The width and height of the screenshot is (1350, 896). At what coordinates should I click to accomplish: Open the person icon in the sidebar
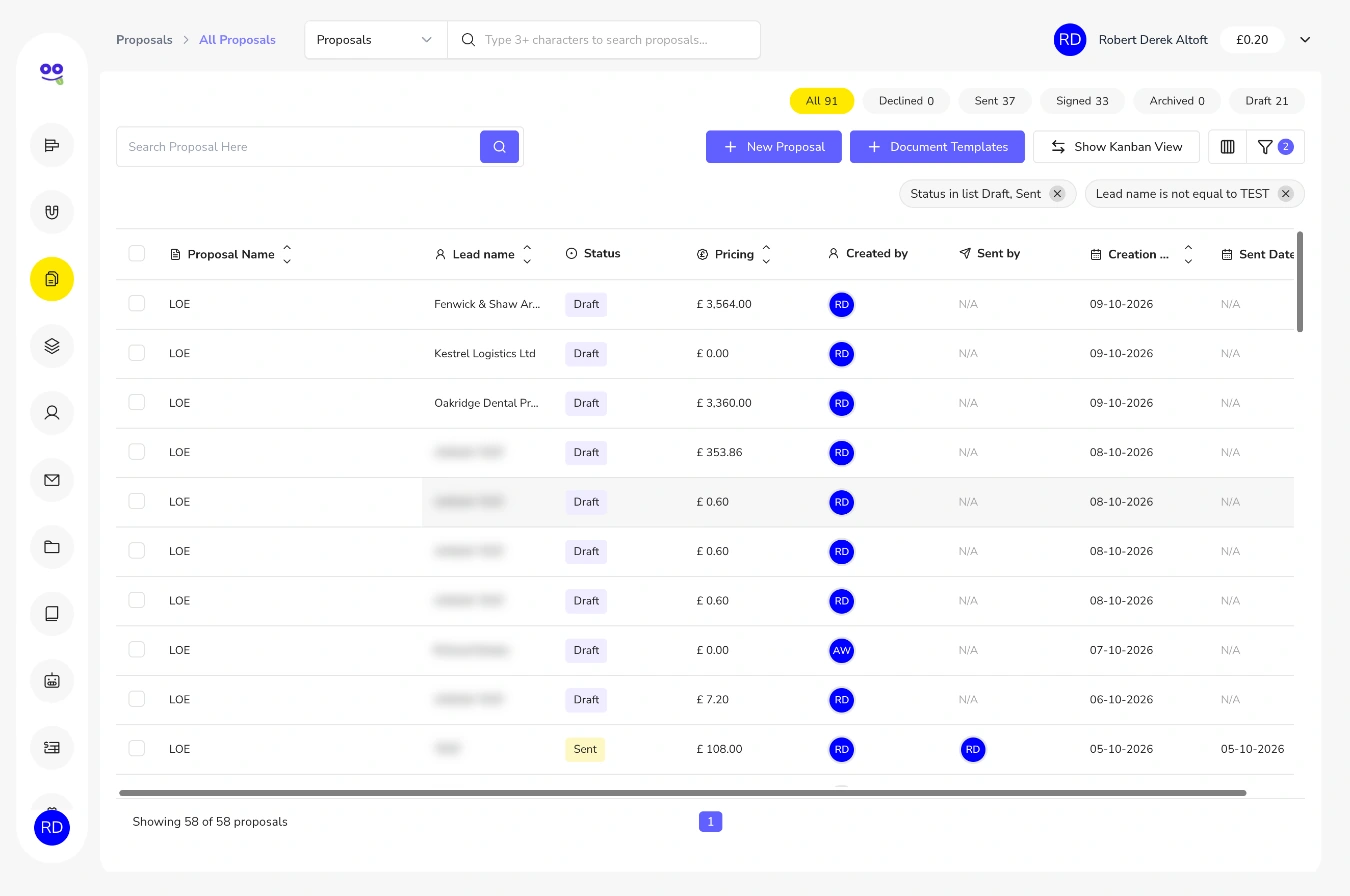tap(52, 413)
